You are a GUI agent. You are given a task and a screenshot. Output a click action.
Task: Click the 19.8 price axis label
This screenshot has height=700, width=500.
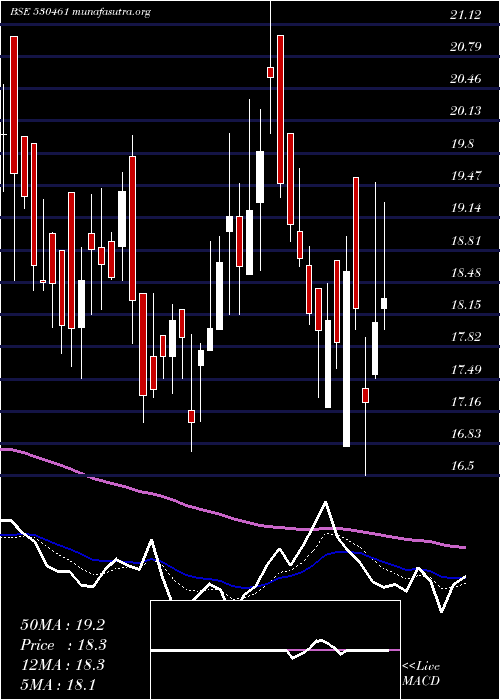coord(462,144)
